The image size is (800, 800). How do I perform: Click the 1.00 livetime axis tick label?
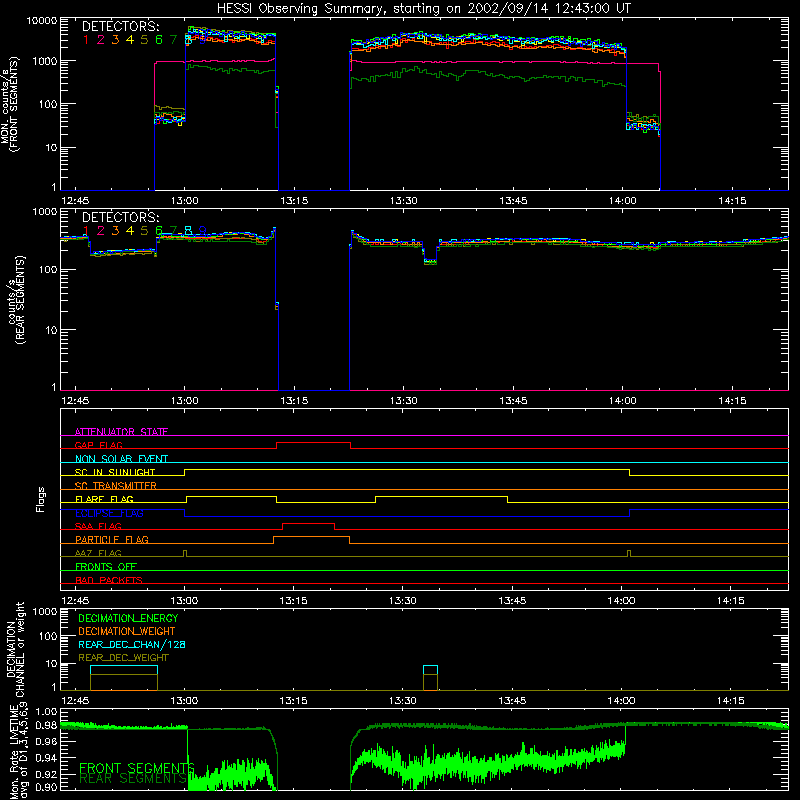(46, 711)
